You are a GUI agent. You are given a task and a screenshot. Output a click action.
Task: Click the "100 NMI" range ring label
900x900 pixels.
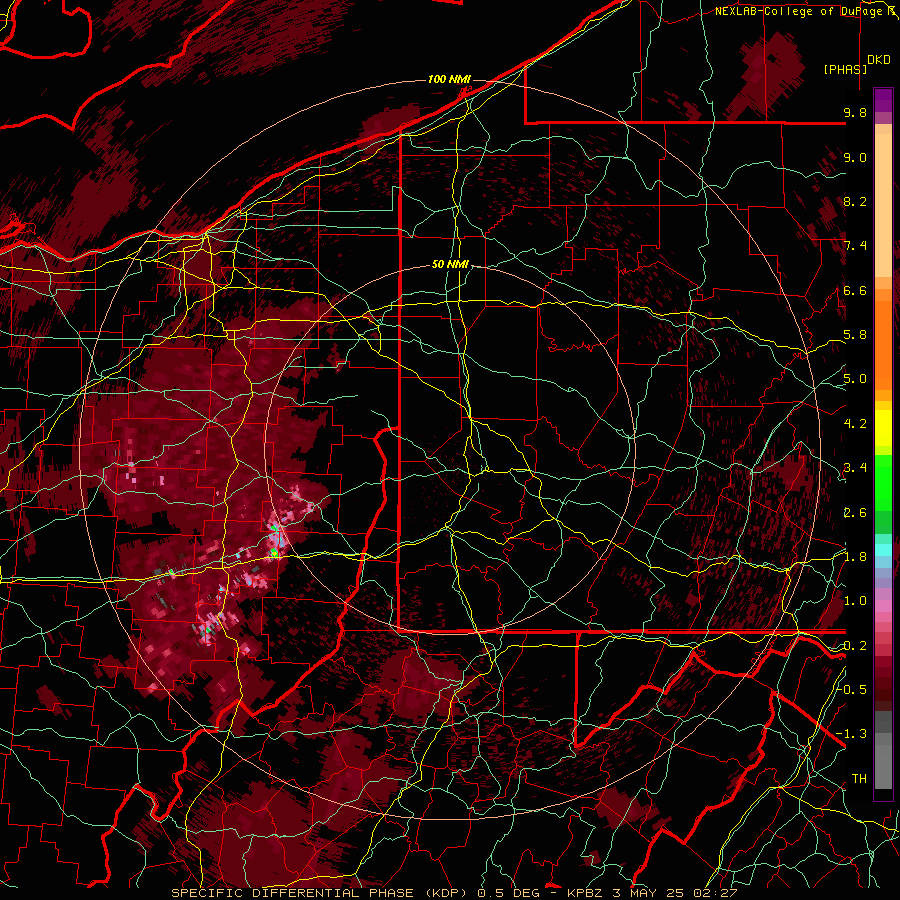(449, 79)
